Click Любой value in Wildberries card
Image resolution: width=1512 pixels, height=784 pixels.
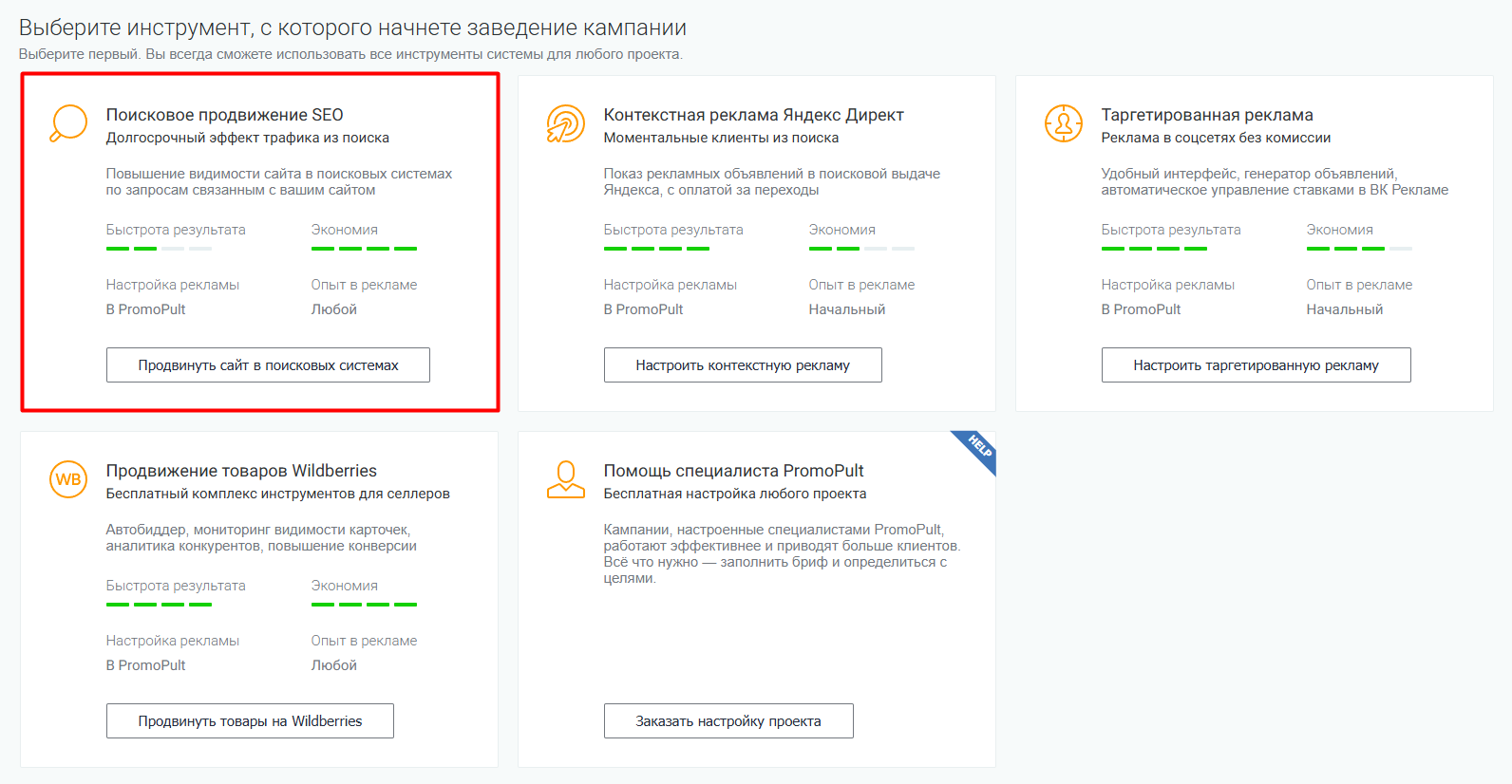click(334, 665)
